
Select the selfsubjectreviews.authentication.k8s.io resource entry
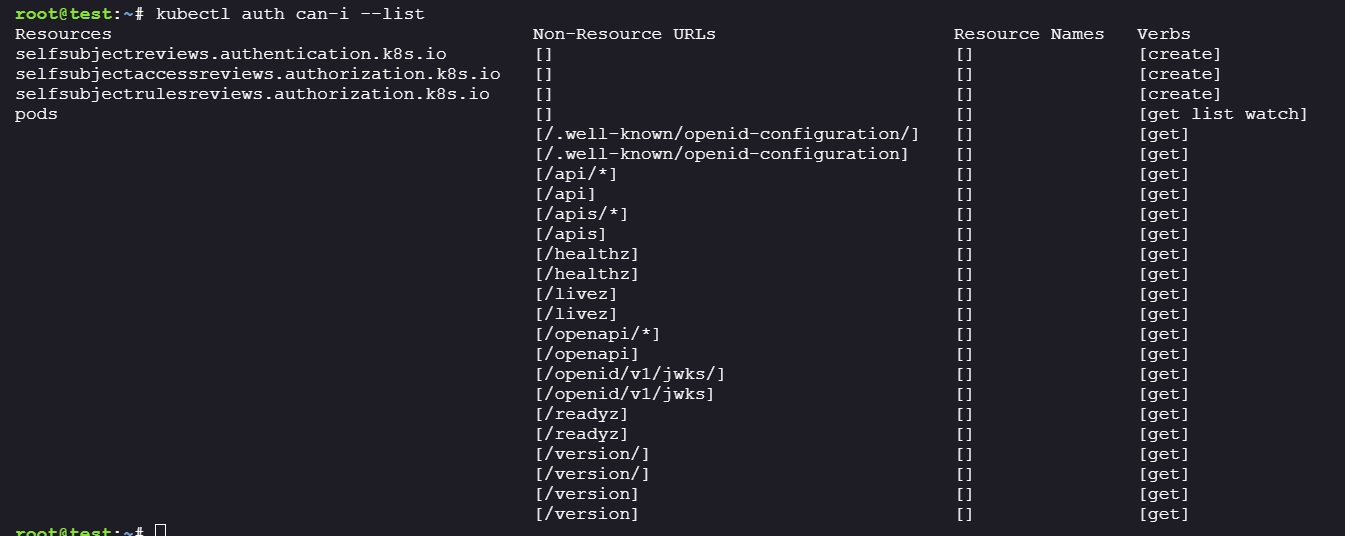point(231,54)
